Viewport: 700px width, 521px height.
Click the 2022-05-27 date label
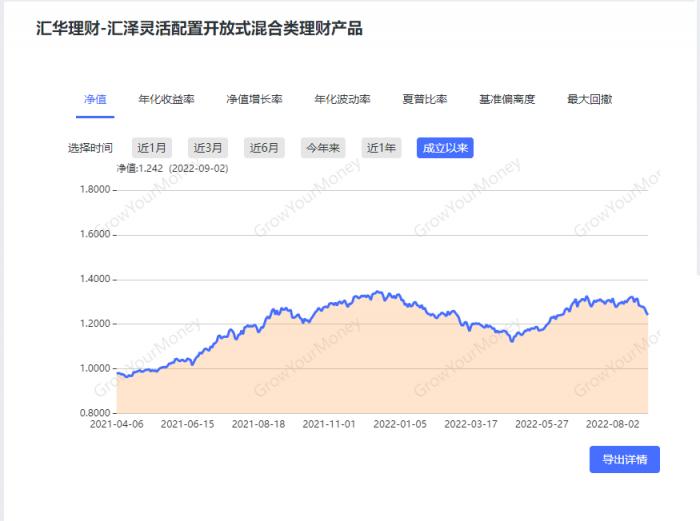coord(542,424)
